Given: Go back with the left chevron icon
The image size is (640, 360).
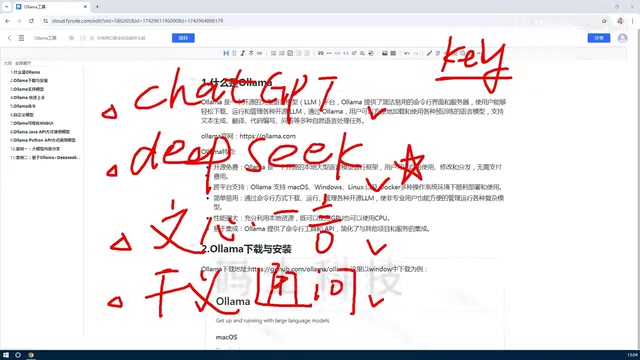Looking at the screenshot, I should click(9, 38).
